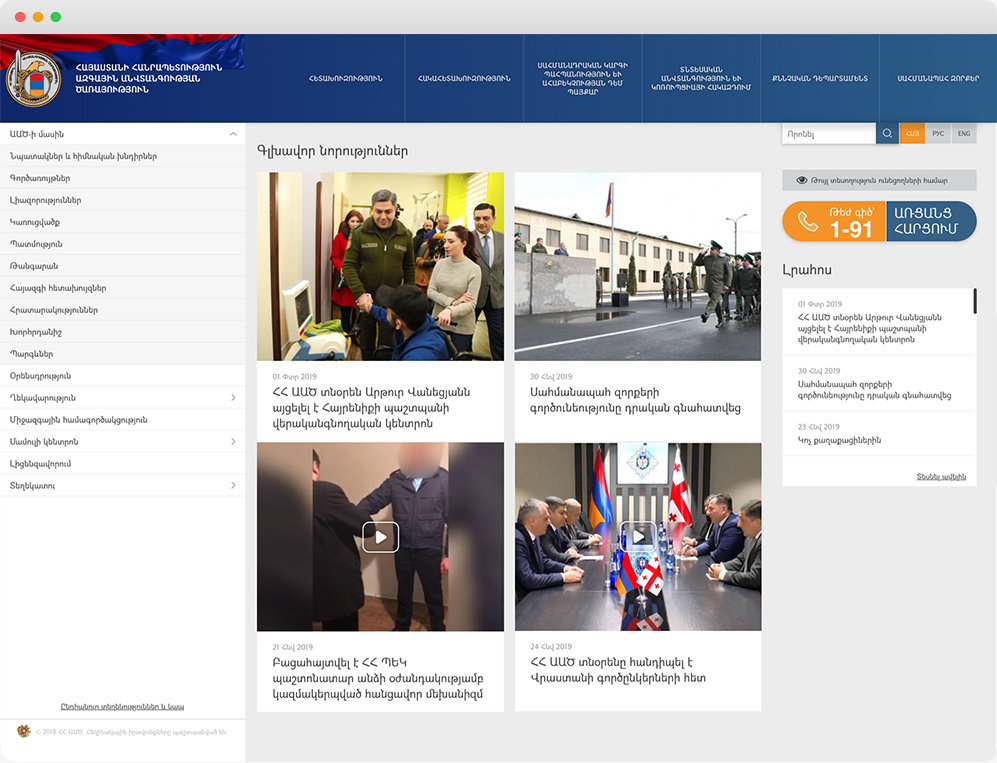Expand the Տեղեկատու sidebar section
Screen dimensions: 997x763
point(233,486)
